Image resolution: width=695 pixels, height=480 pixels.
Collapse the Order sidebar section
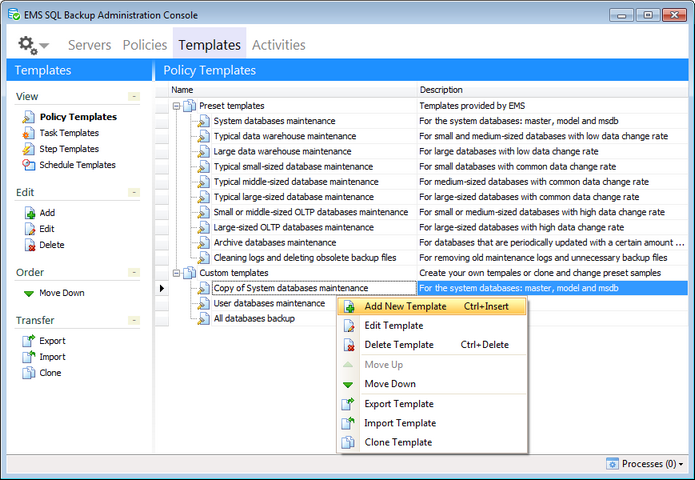pyautogui.click(x=134, y=272)
